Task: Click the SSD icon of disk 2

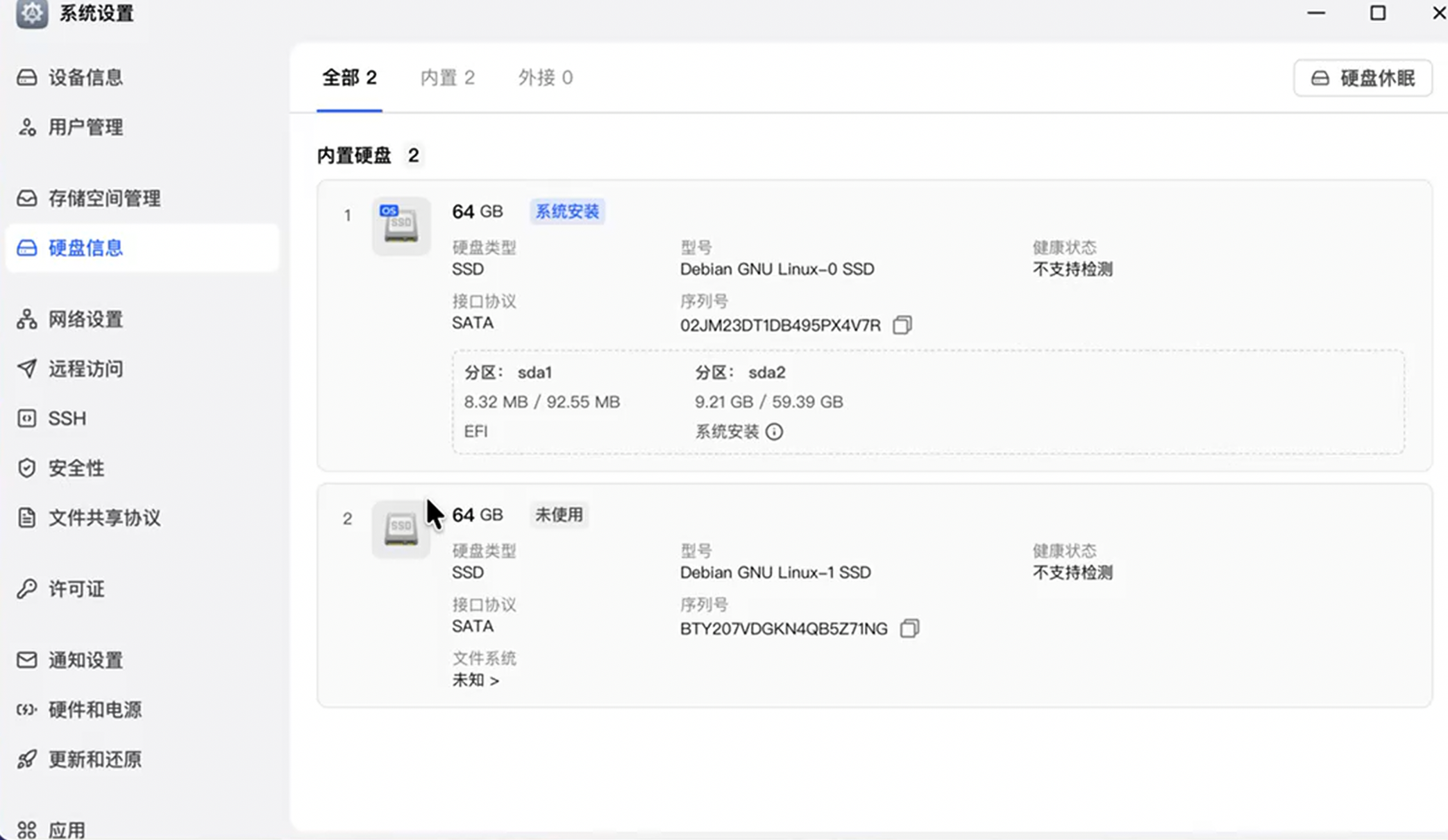Action: point(401,529)
